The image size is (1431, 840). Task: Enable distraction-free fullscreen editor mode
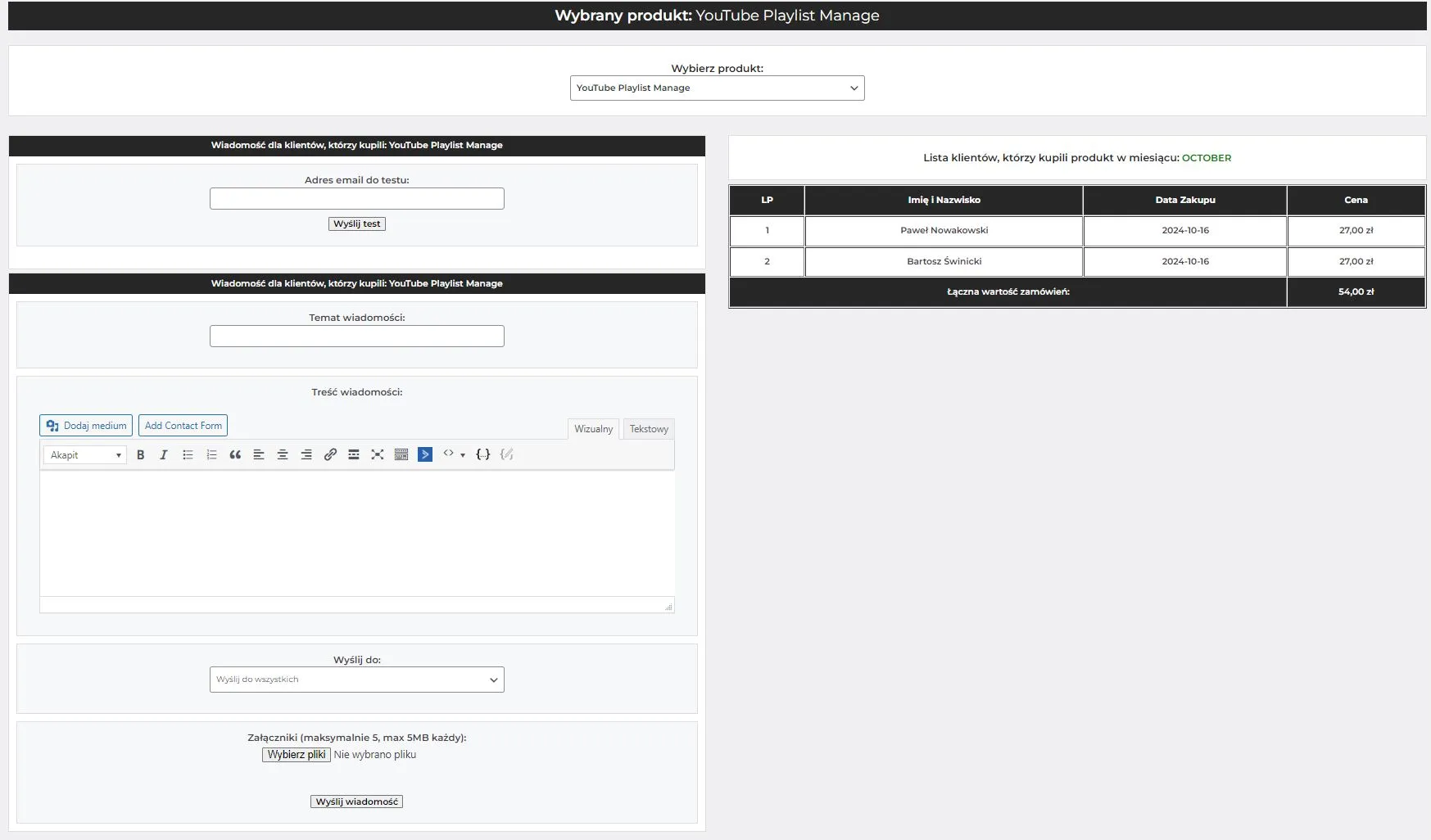click(x=378, y=455)
